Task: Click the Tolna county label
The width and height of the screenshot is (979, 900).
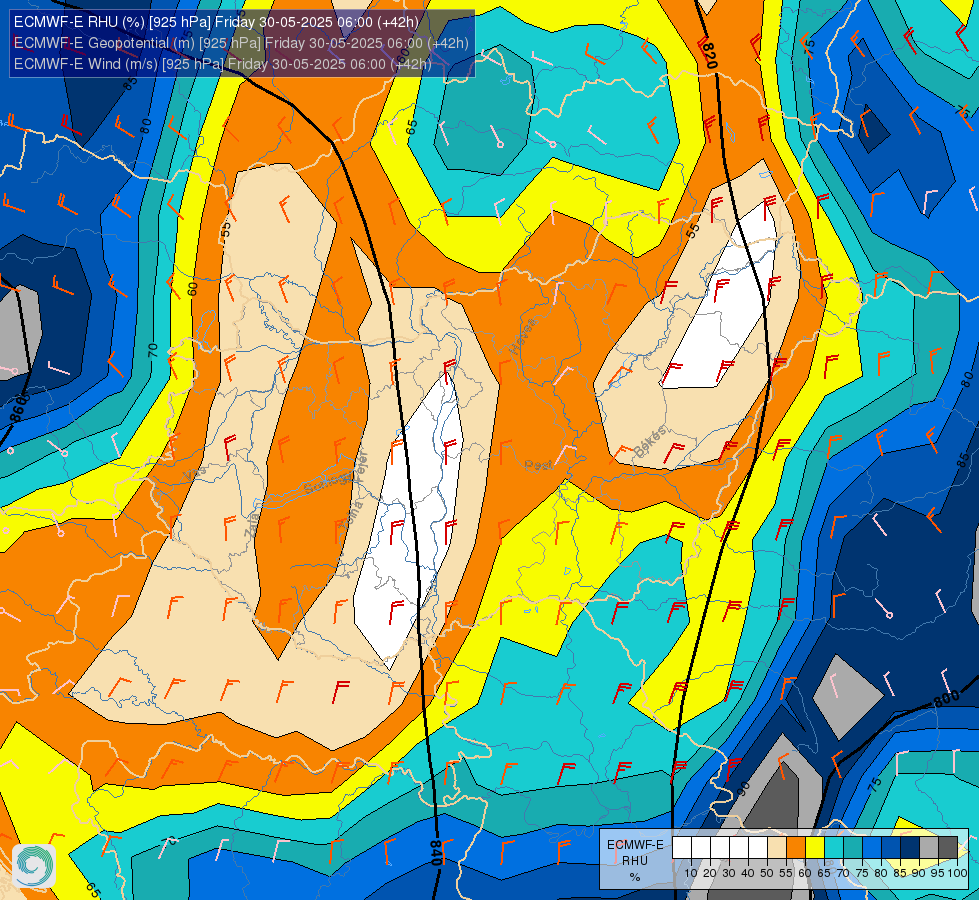Action: pyautogui.click(x=350, y=517)
